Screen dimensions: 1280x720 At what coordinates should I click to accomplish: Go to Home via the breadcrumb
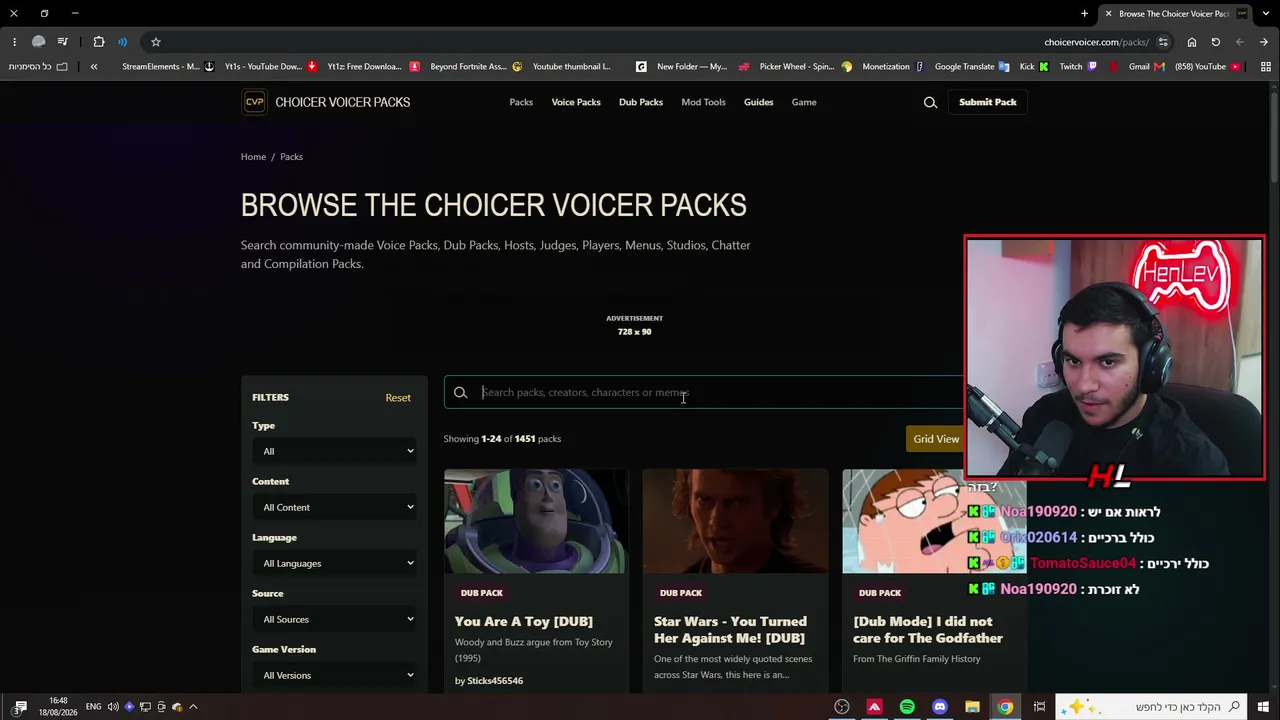pos(253,157)
